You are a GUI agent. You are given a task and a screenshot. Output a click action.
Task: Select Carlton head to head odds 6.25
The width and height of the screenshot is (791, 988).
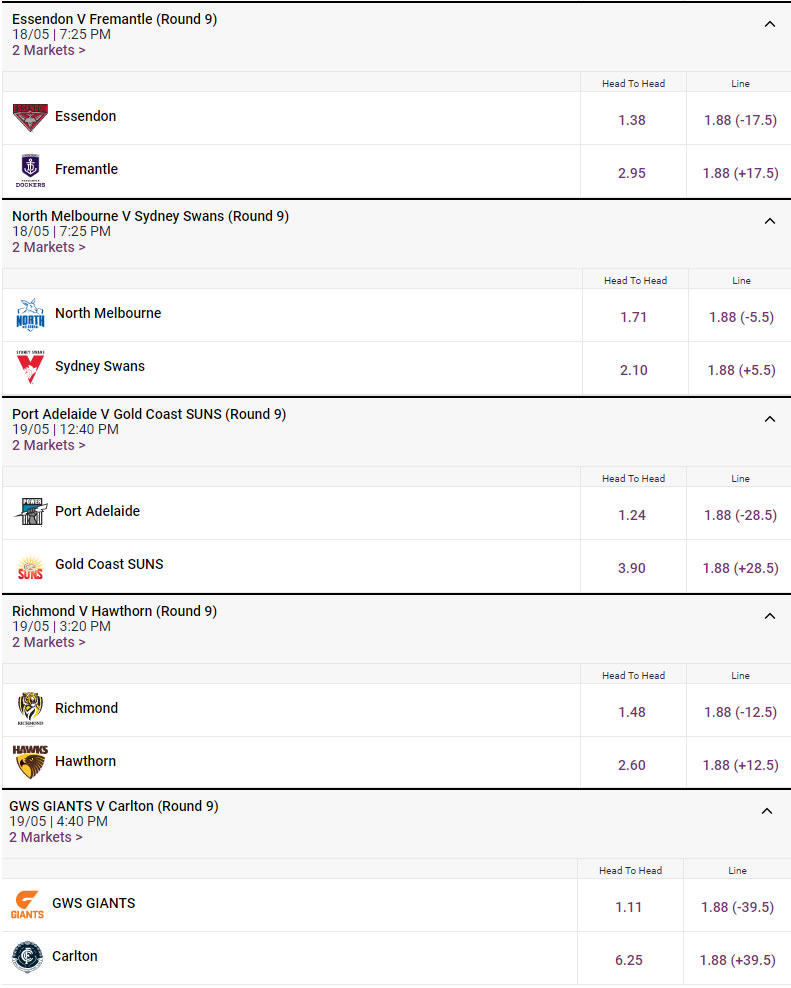[629, 960]
